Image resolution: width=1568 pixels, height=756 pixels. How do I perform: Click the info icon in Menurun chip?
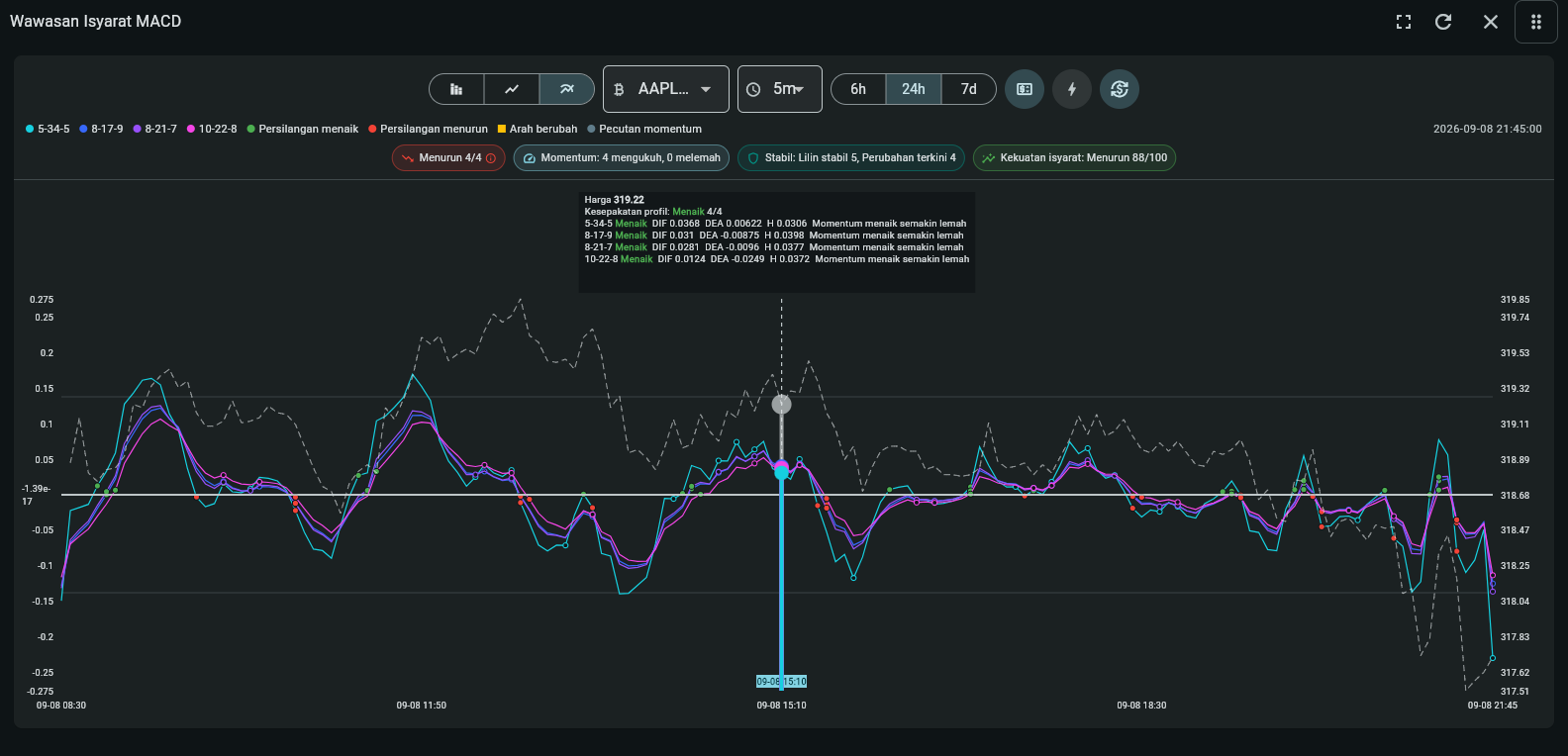(x=491, y=158)
